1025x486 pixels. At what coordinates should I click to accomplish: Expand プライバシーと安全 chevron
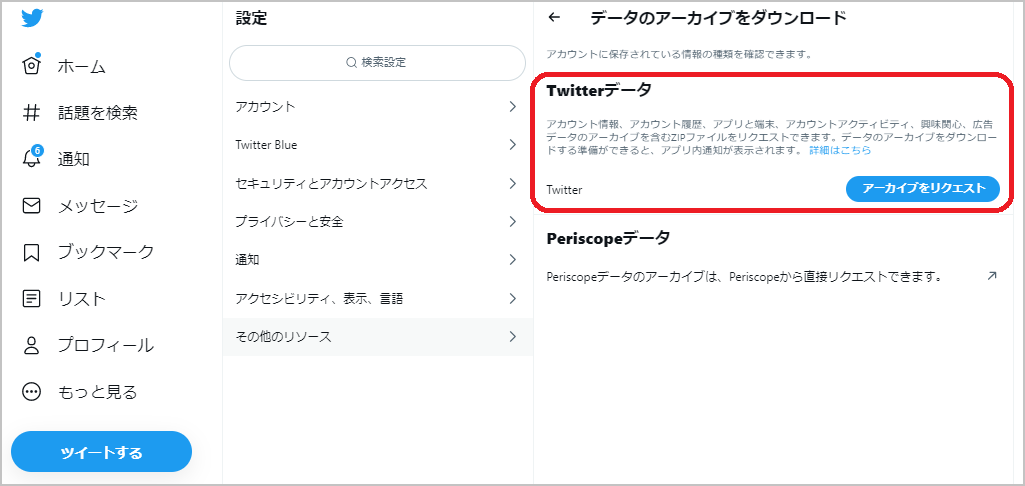click(x=512, y=222)
